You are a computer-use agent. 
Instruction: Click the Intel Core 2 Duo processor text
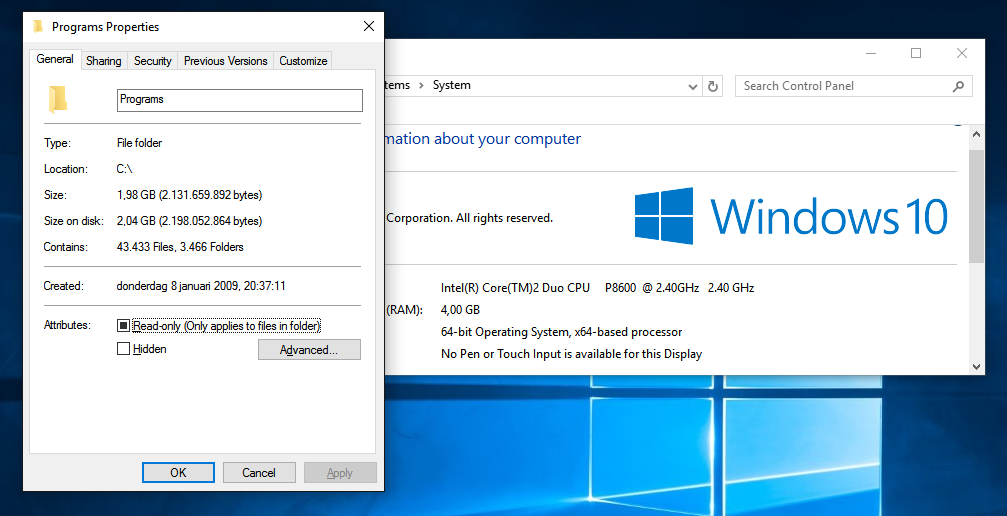coord(597,288)
